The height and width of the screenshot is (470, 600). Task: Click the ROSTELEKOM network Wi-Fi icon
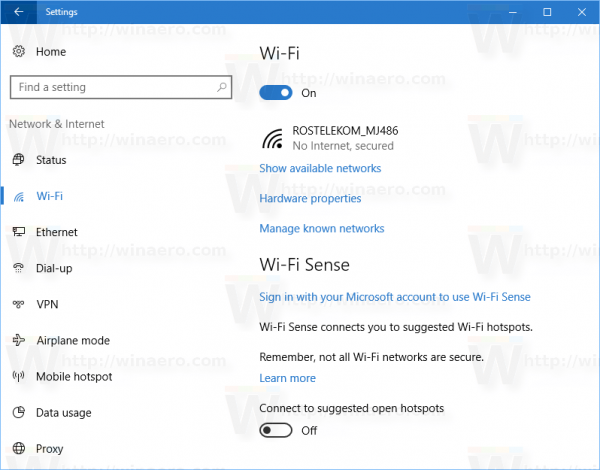[272, 139]
